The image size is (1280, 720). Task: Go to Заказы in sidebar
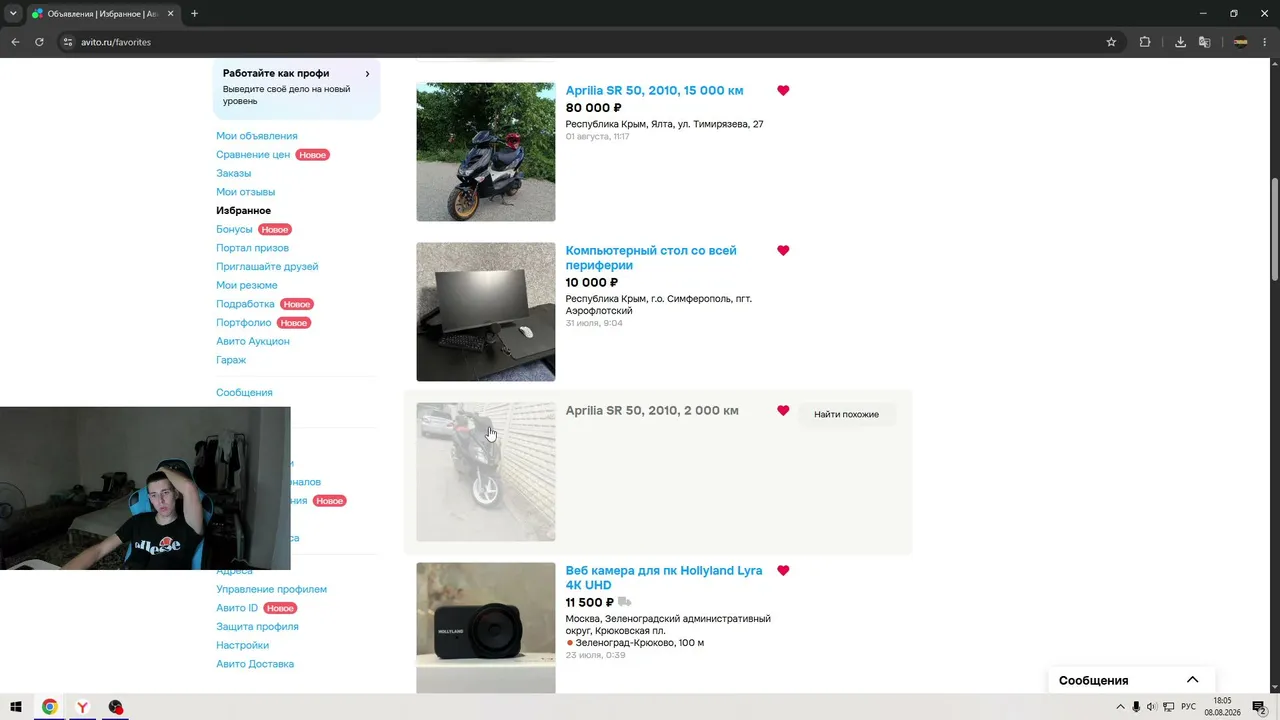point(234,173)
